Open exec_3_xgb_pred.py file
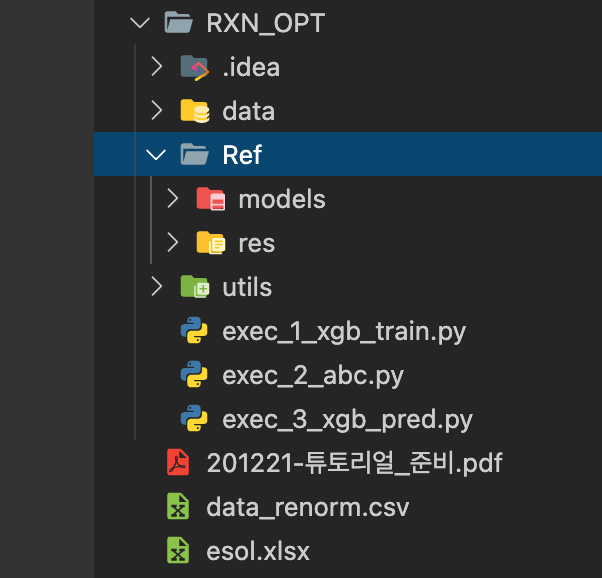 [347, 420]
